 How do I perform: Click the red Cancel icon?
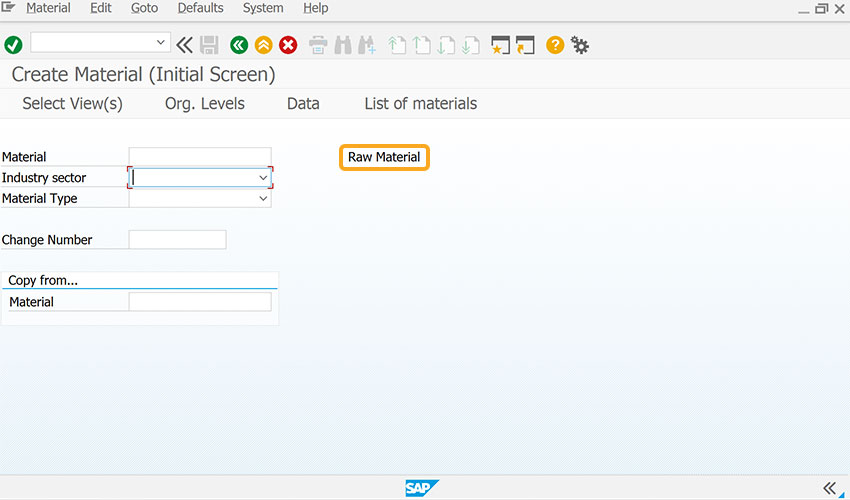coord(288,45)
